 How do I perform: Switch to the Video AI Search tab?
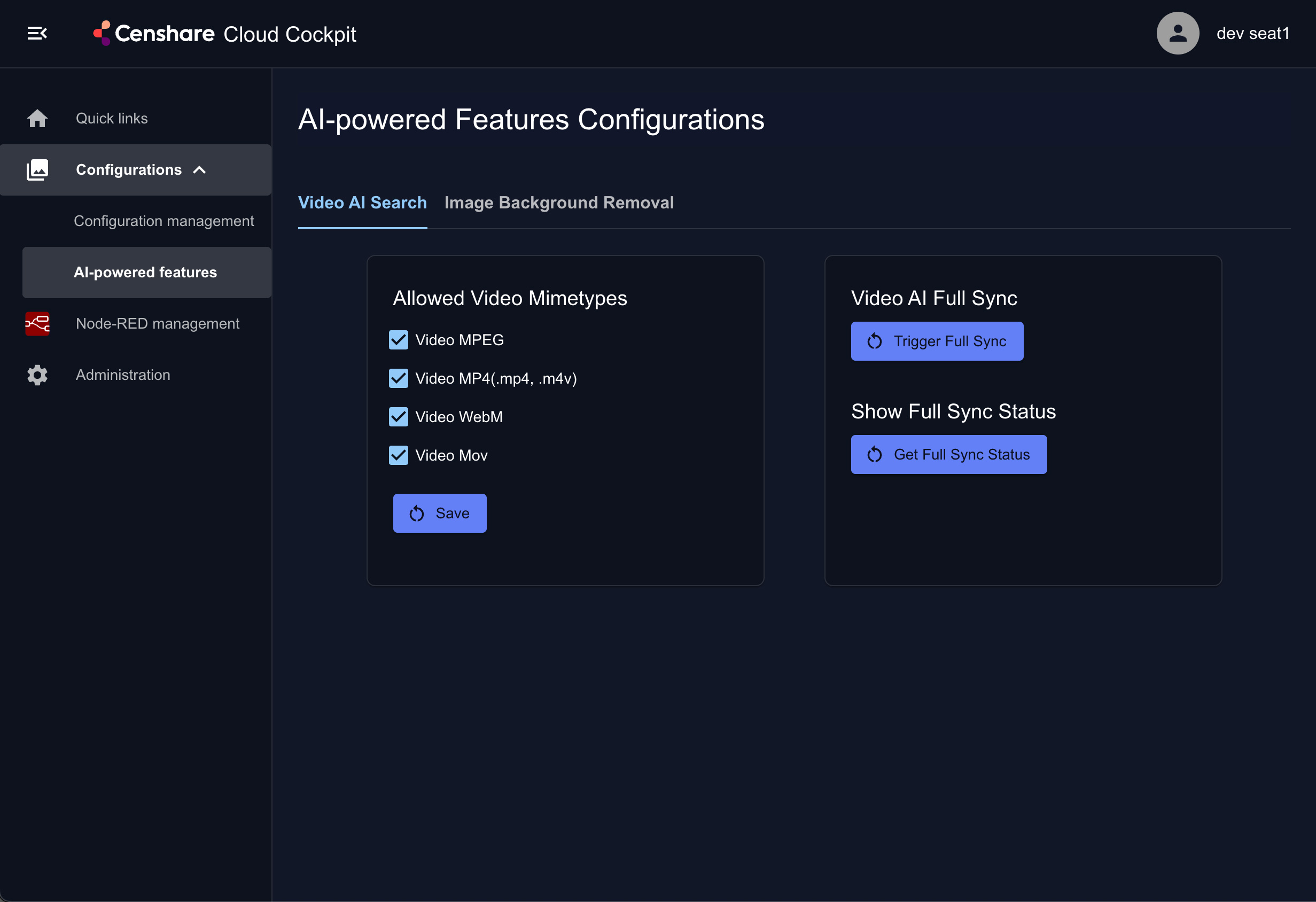tap(362, 203)
